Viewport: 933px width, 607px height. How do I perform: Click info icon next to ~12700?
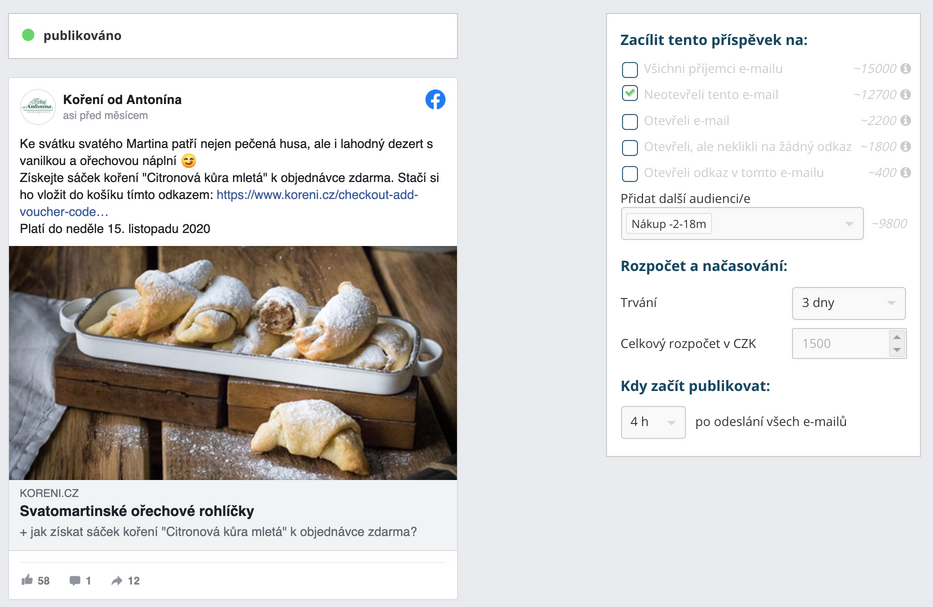pos(905,95)
